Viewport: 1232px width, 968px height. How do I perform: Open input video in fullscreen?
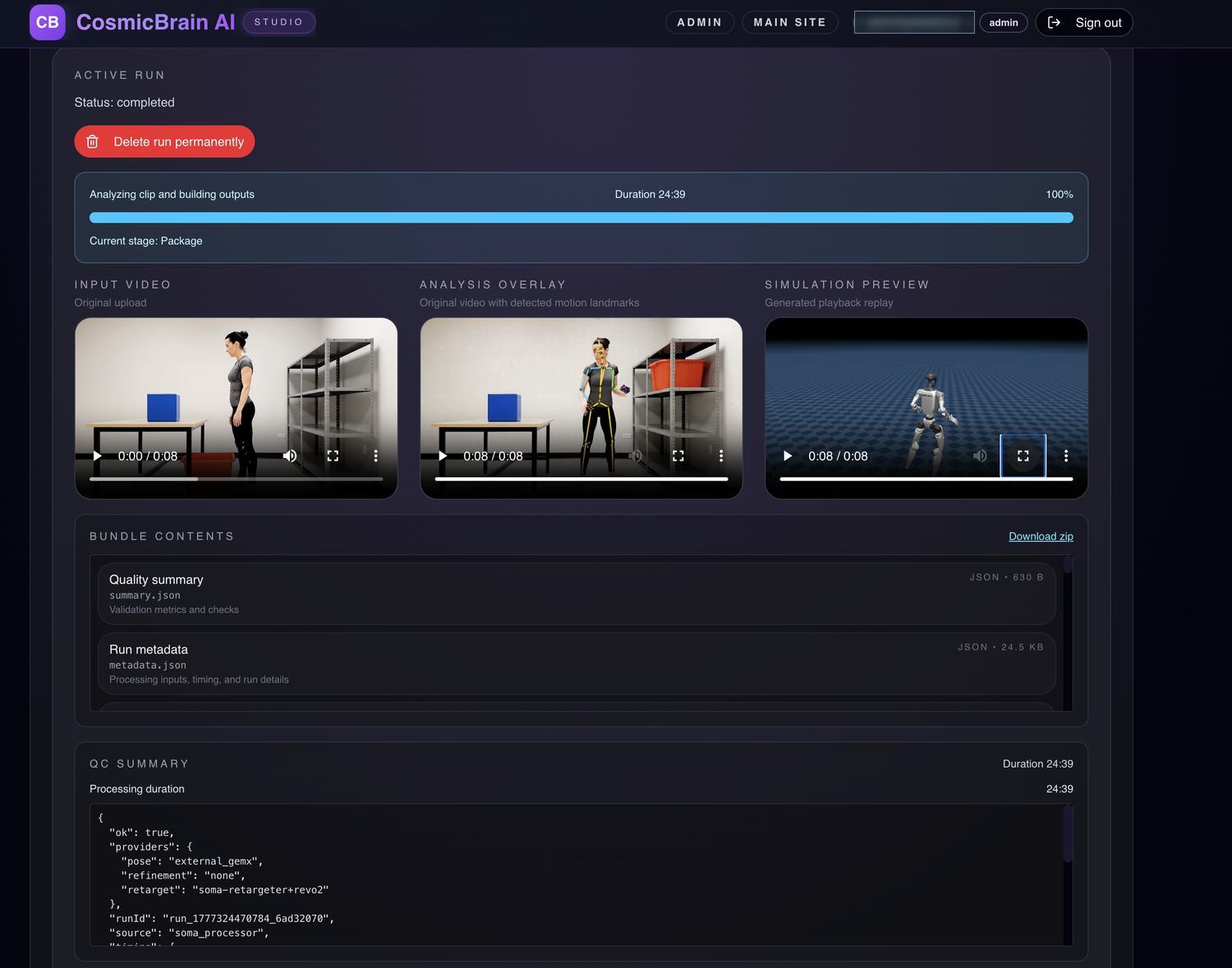tap(333, 456)
